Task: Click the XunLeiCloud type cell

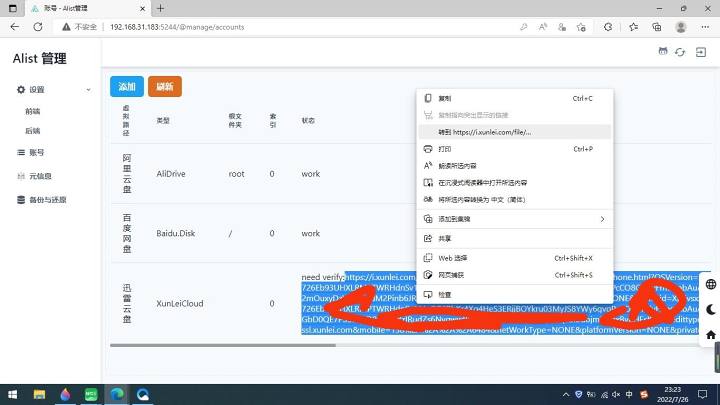Action: tap(180, 304)
